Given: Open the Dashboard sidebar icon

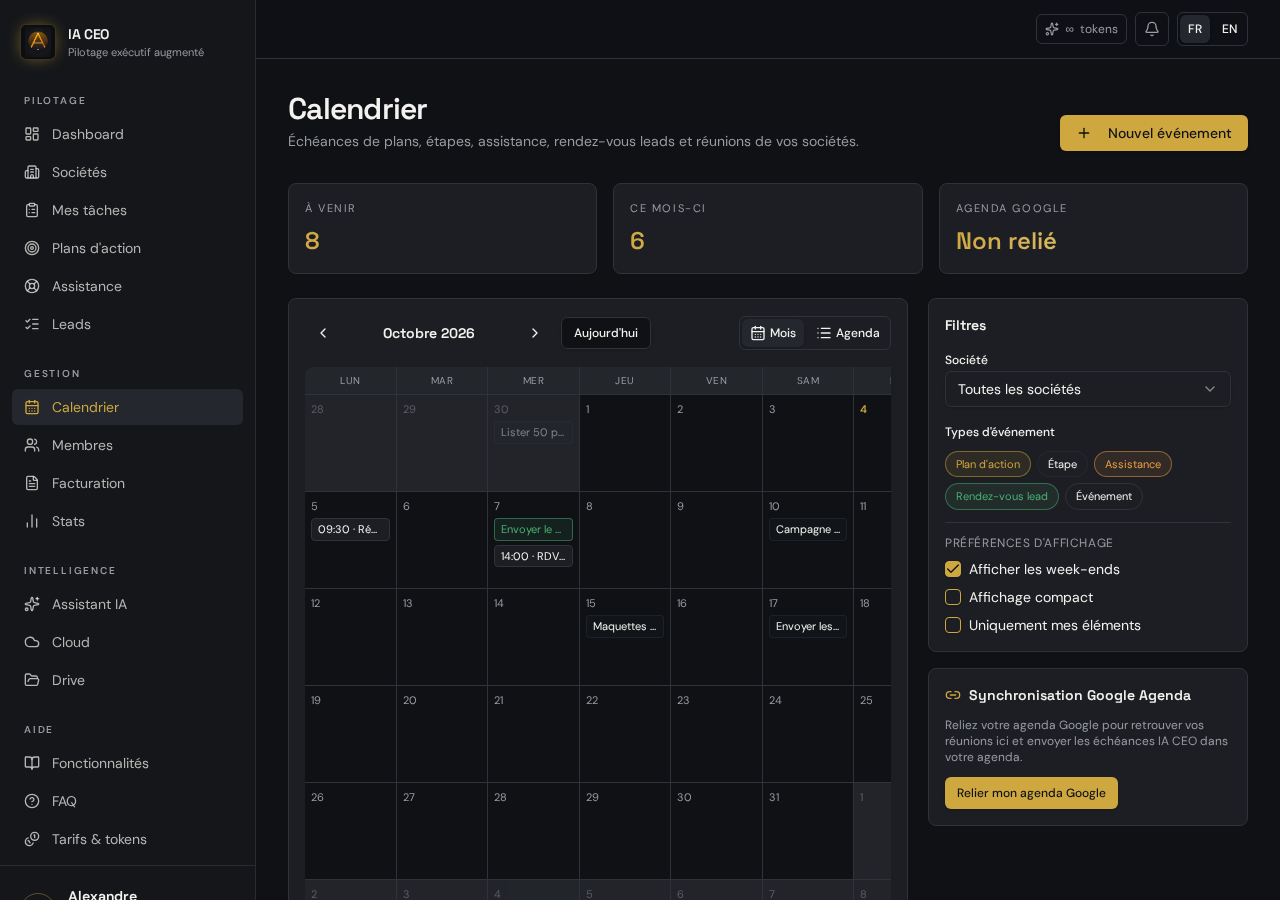Looking at the screenshot, I should click(x=32, y=134).
